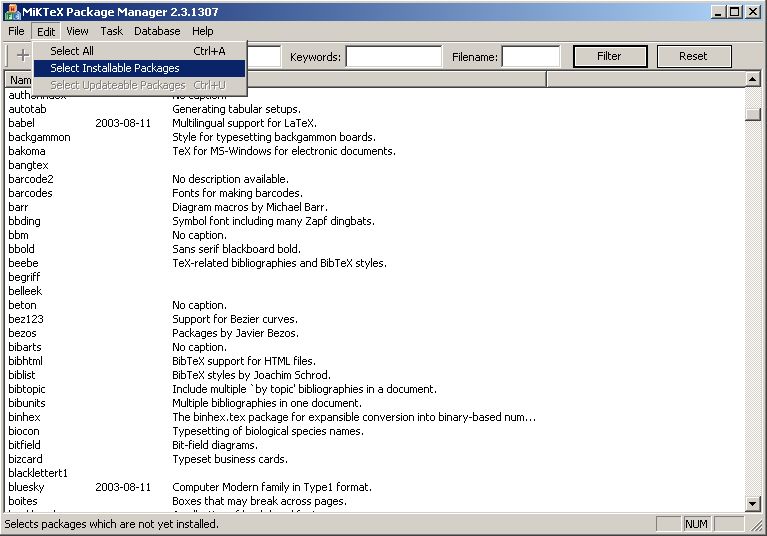Select the bizcard package
Viewport: 767px width, 536px height.
click(25, 460)
